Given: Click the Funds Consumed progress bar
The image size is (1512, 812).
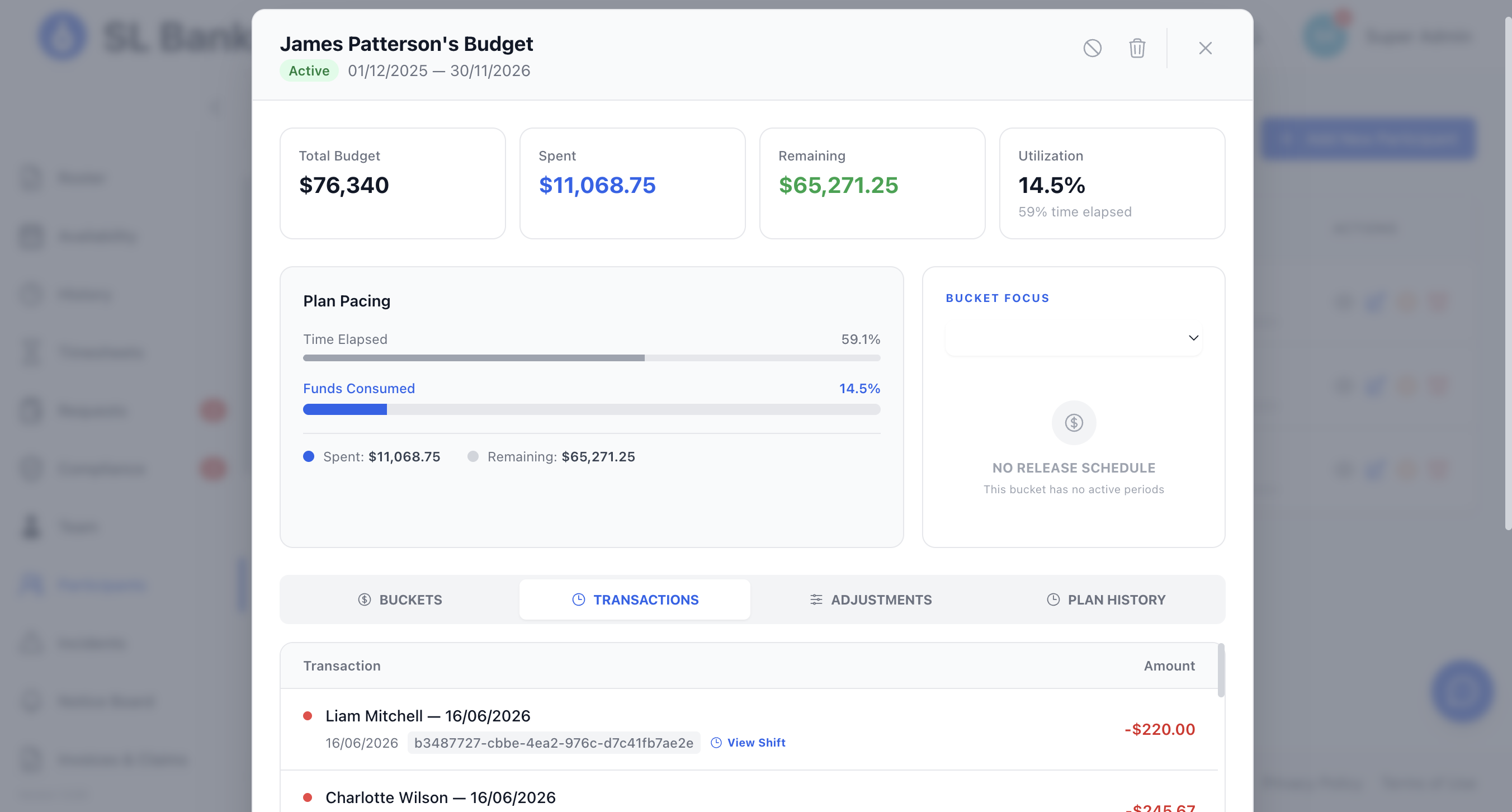Looking at the screenshot, I should pyautogui.click(x=592, y=409).
